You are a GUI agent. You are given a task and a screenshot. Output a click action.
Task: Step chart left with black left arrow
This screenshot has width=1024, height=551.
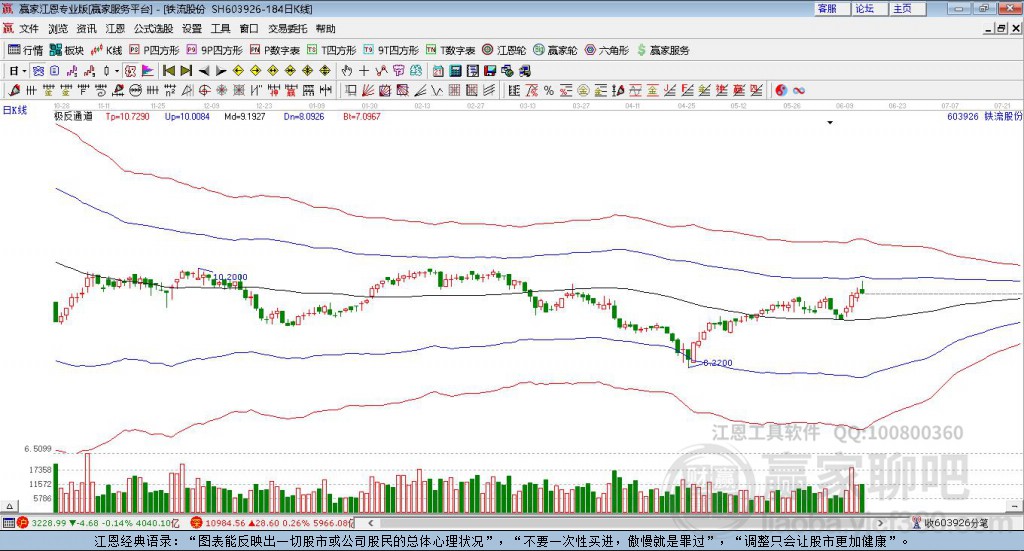tap(203, 71)
